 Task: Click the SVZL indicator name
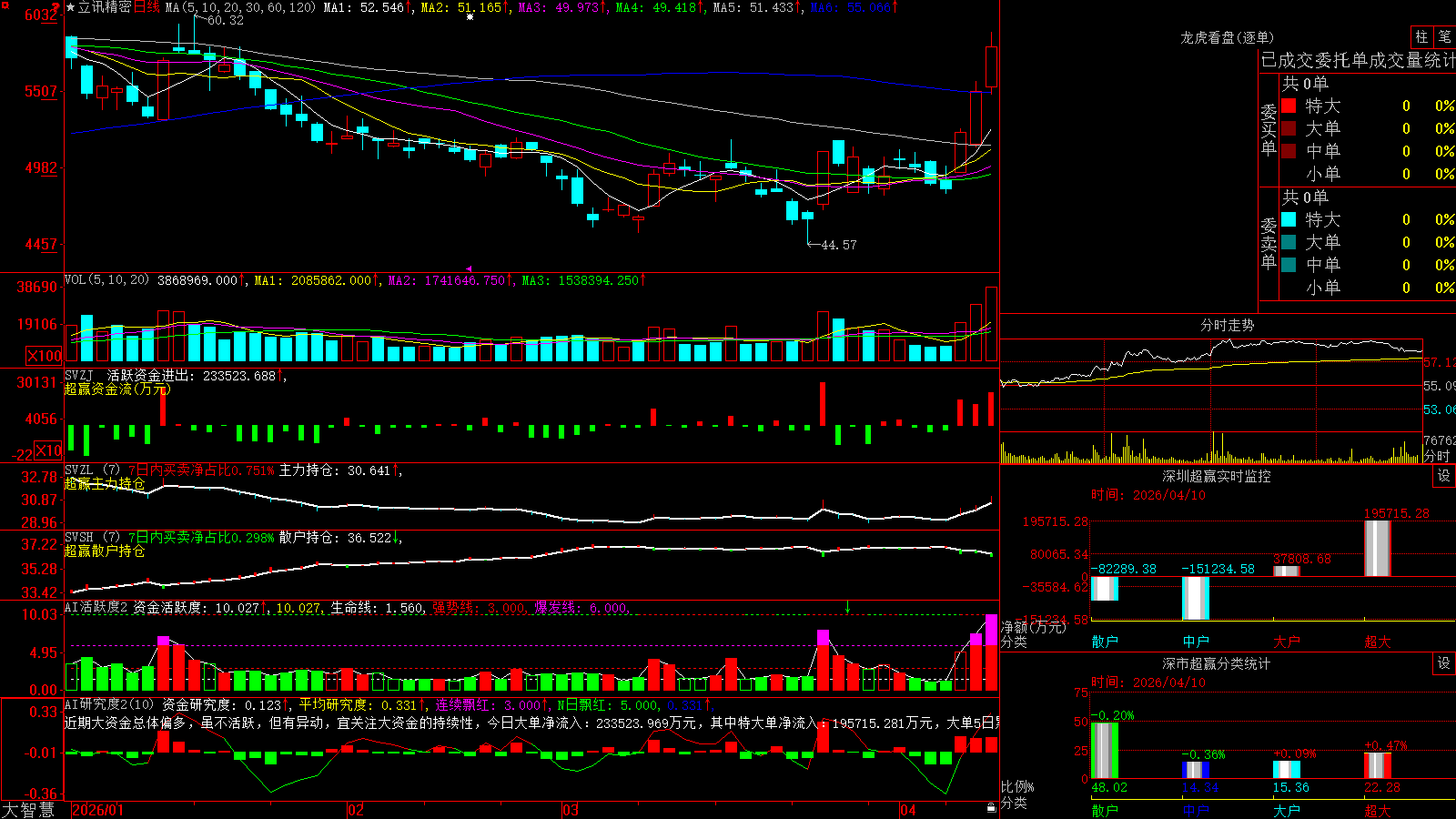tap(79, 470)
